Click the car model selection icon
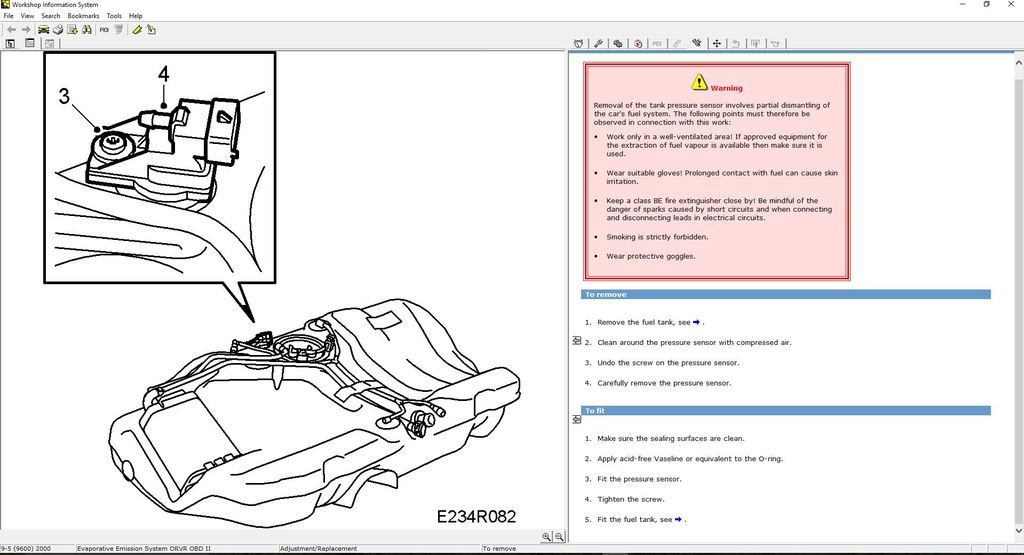This screenshot has height=555, width=1024. point(44,30)
